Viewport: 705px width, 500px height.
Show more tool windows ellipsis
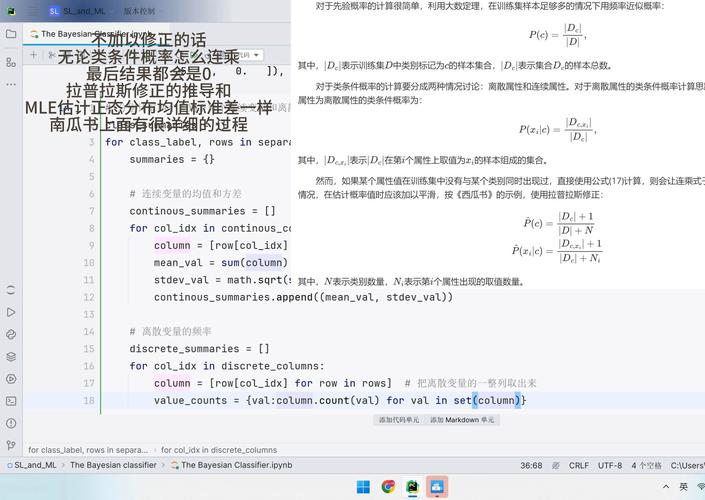pos(11,84)
